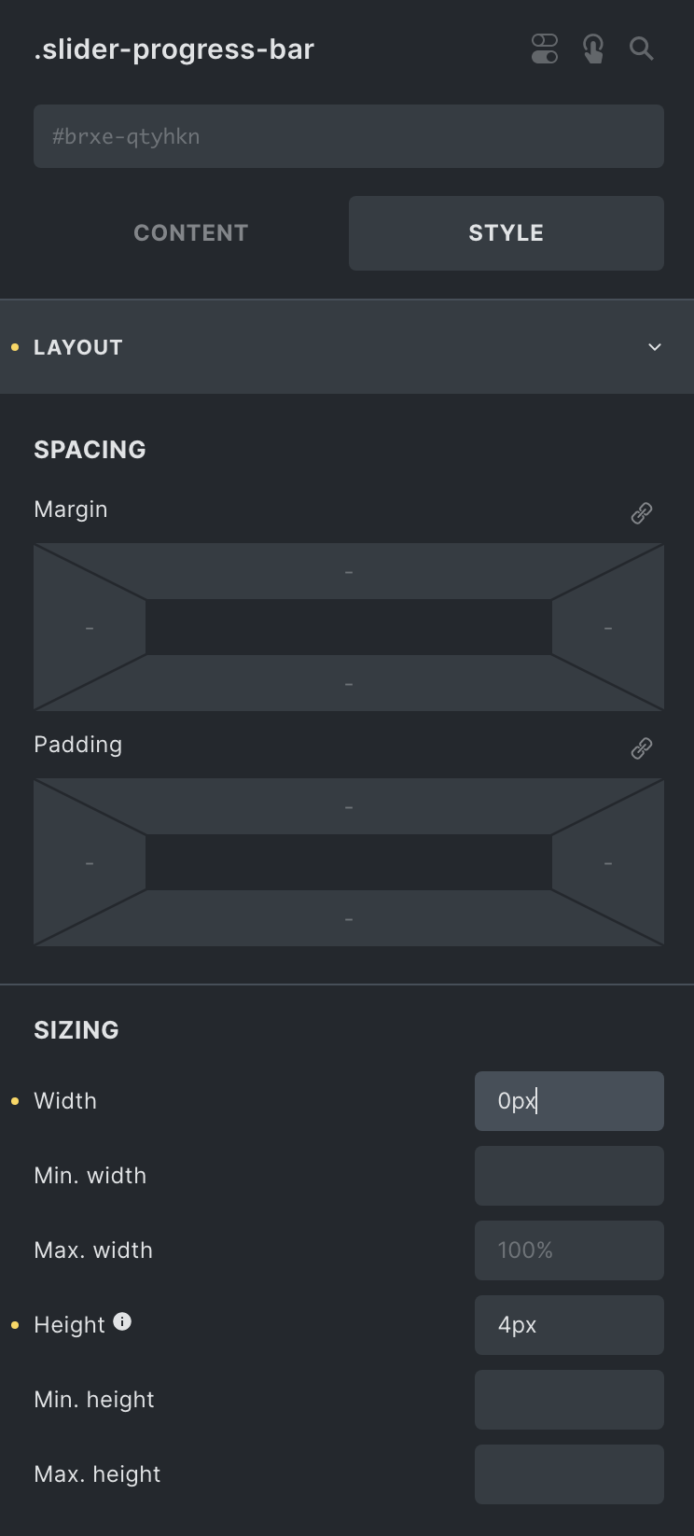
Task: Click the yellow indicator beside Height
Action: point(14,1324)
